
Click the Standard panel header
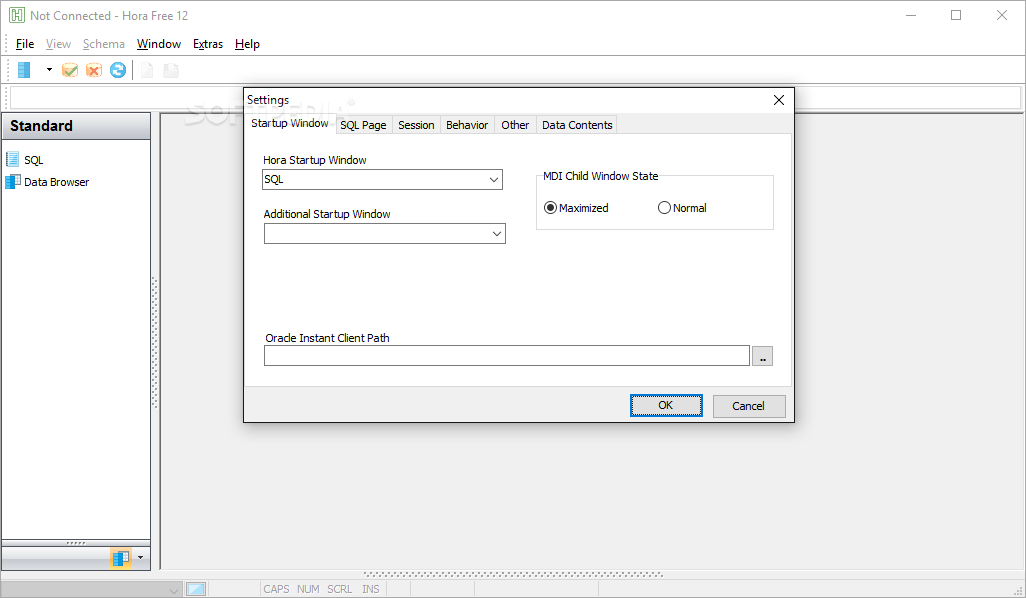pyautogui.click(x=77, y=126)
